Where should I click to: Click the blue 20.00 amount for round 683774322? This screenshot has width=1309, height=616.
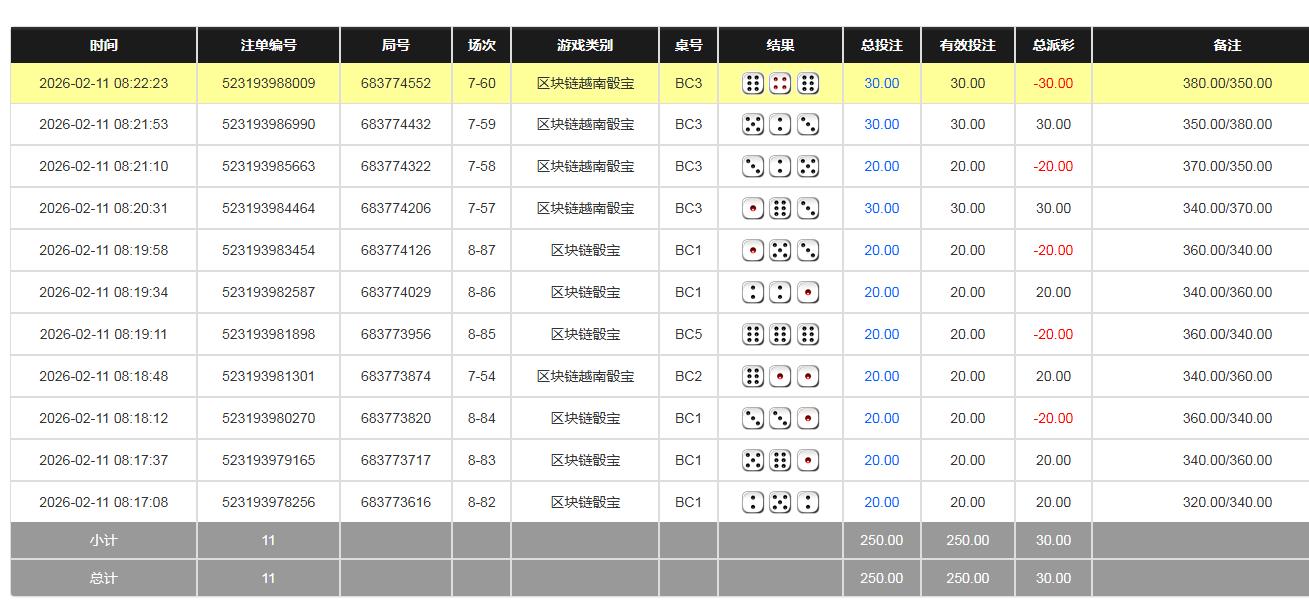(881, 166)
